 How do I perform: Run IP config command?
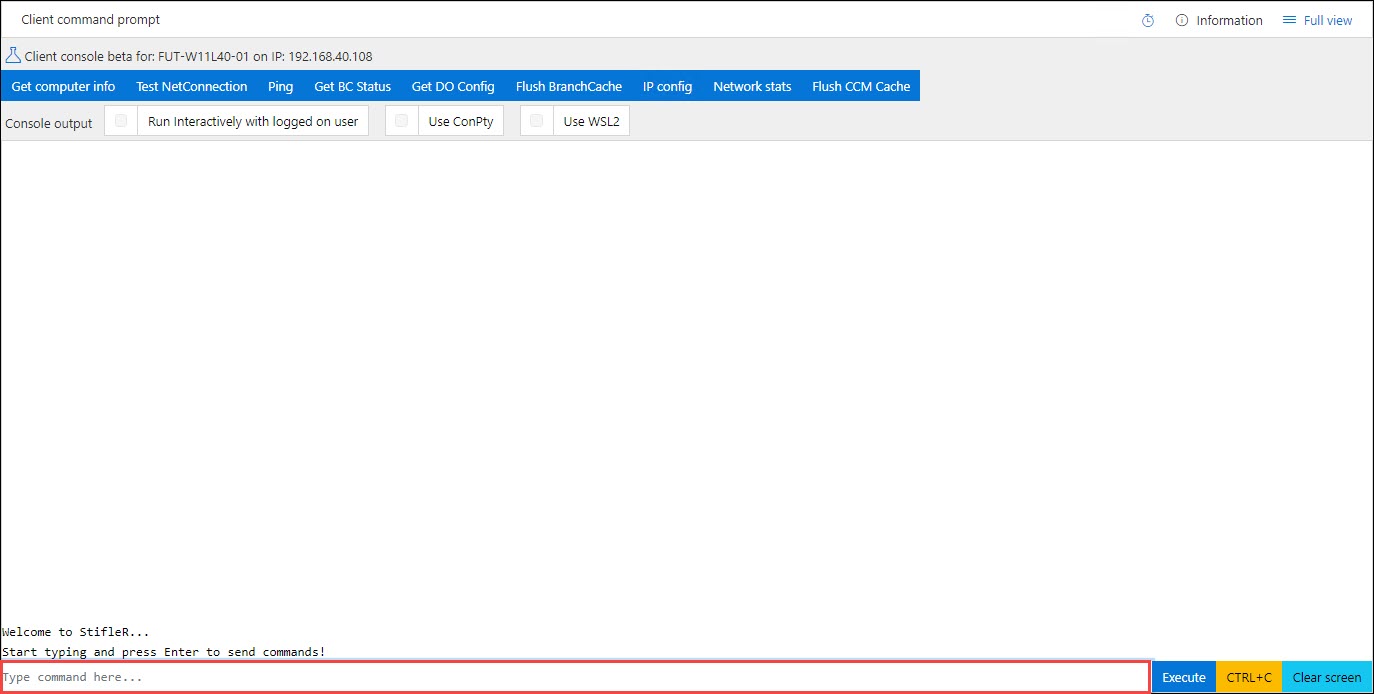pyautogui.click(x=667, y=86)
